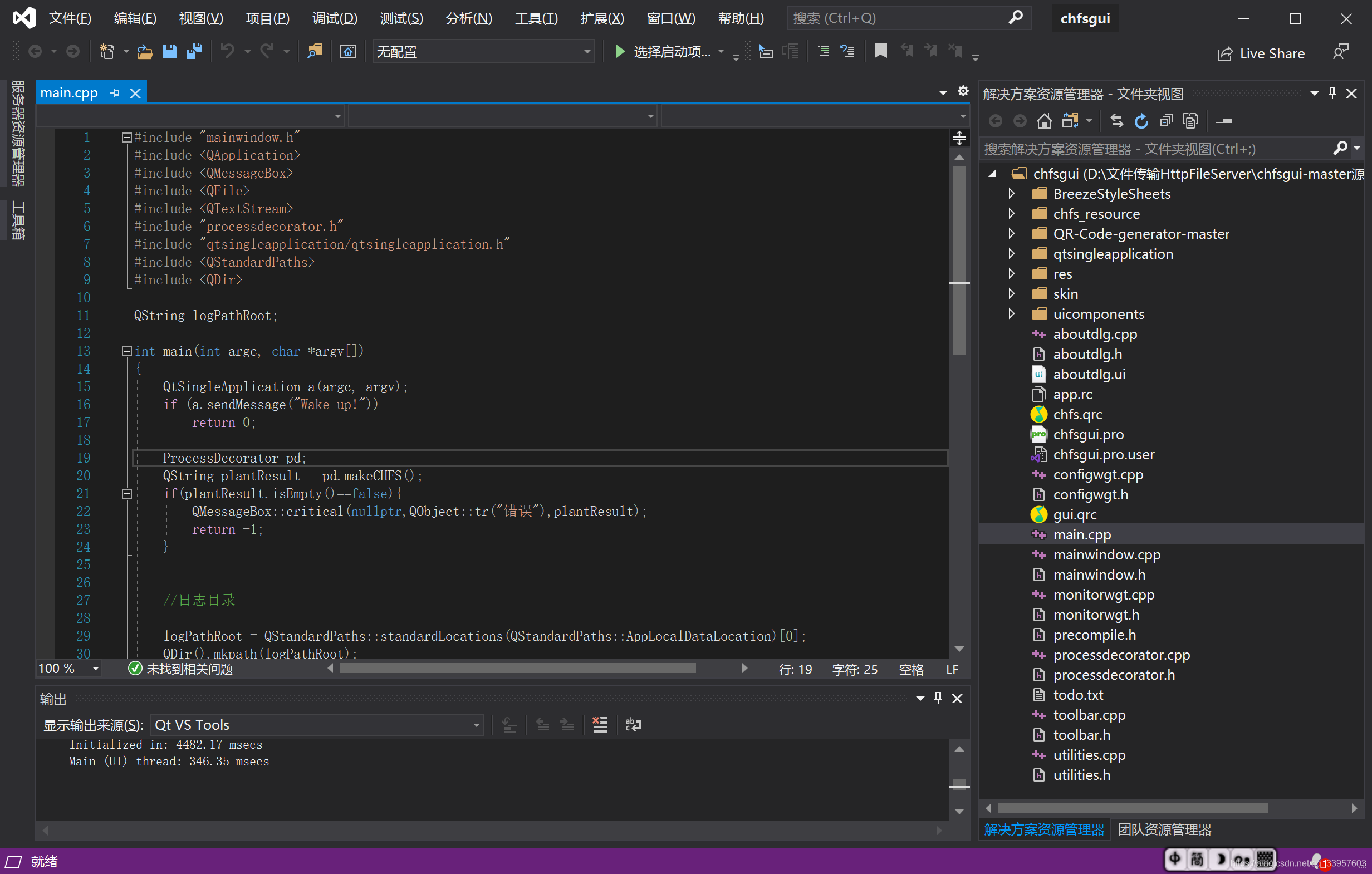Click the Home icon in Solution Explorer

1044,121
